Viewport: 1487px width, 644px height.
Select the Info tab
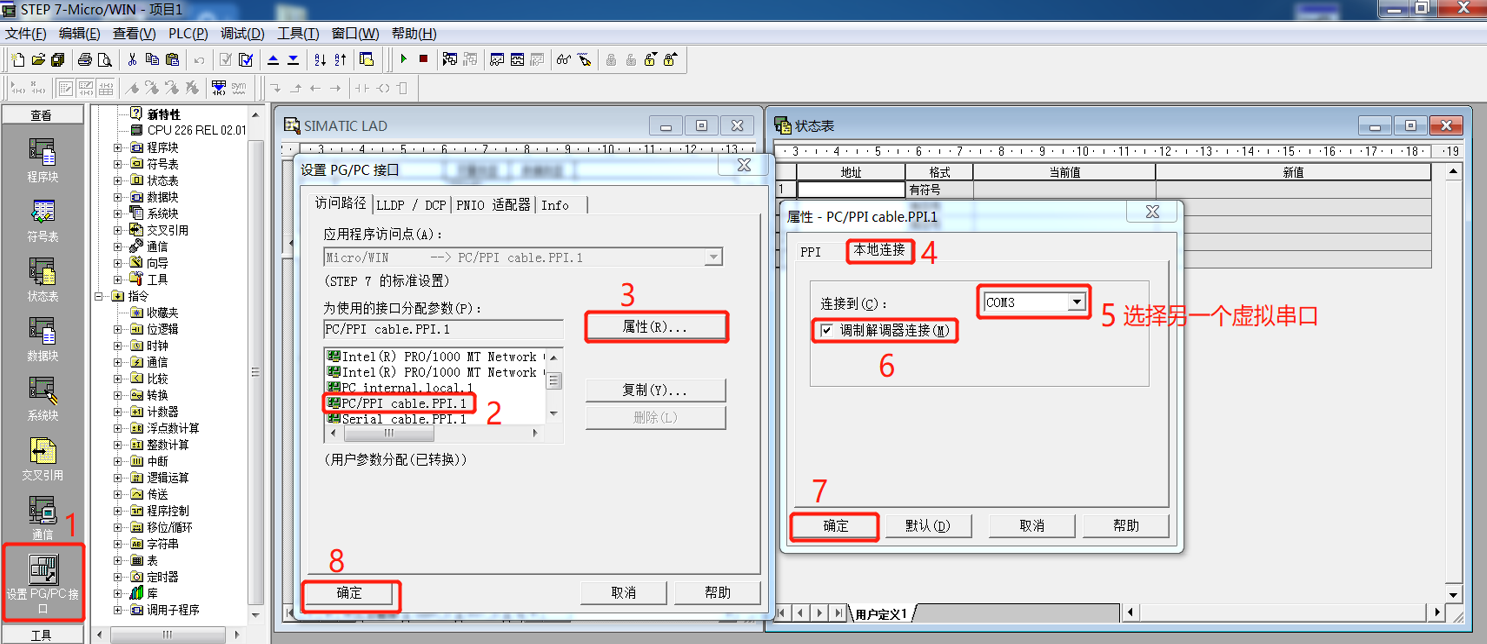(x=555, y=205)
